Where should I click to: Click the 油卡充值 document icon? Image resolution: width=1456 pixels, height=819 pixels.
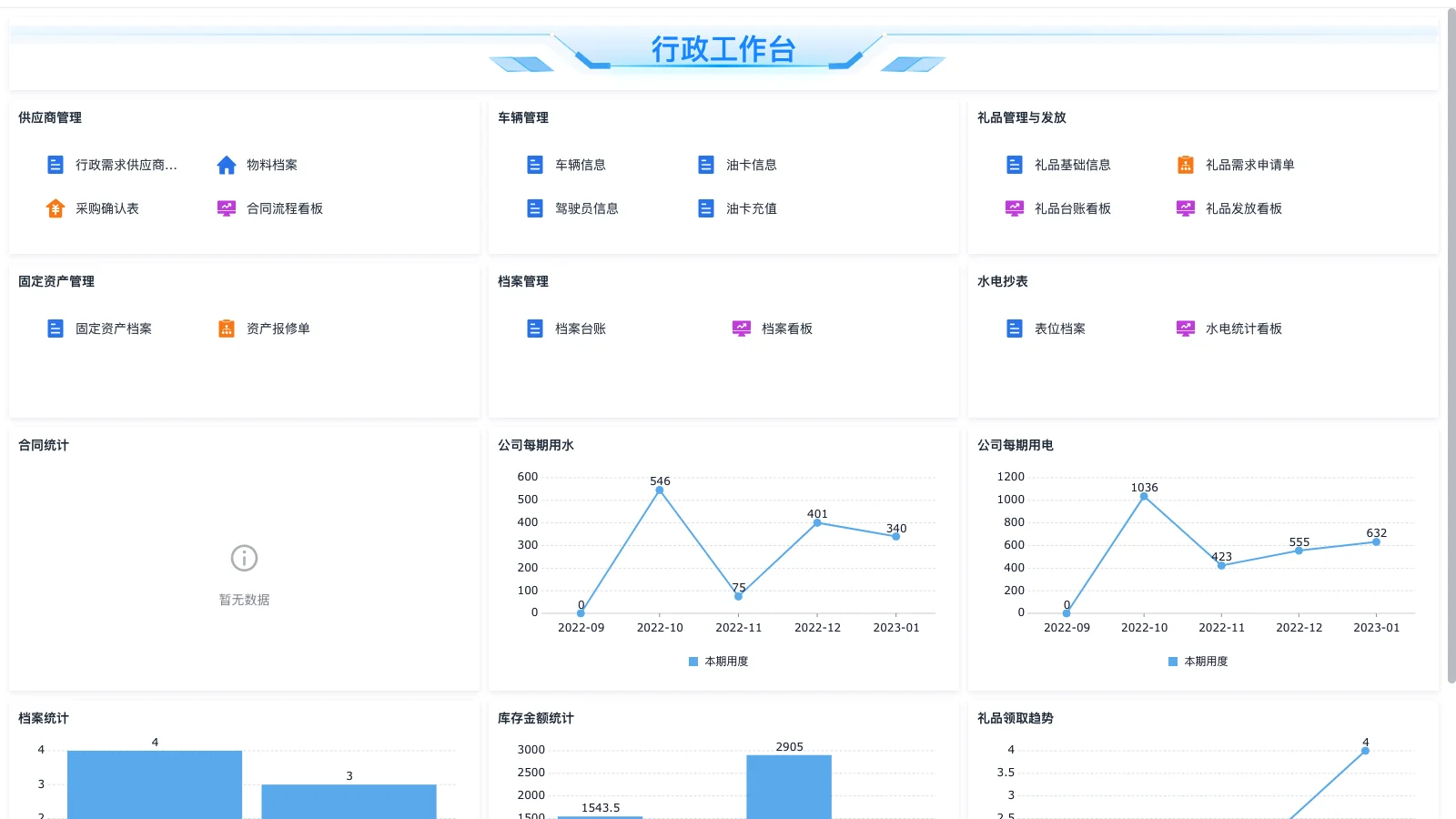tap(706, 208)
